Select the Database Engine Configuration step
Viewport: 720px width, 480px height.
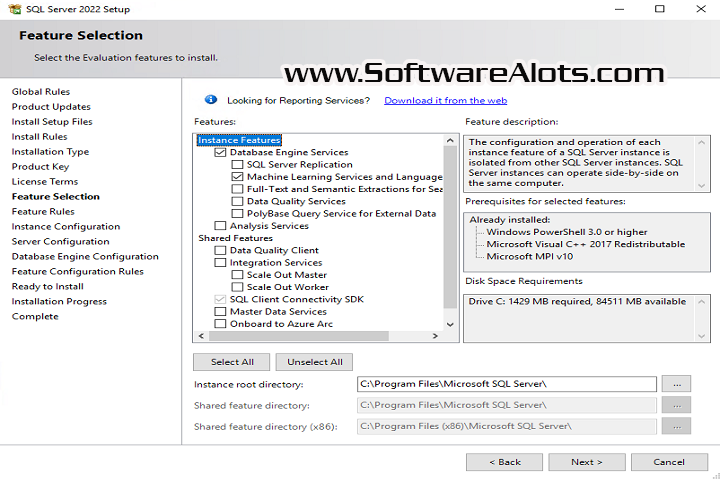(x=85, y=256)
